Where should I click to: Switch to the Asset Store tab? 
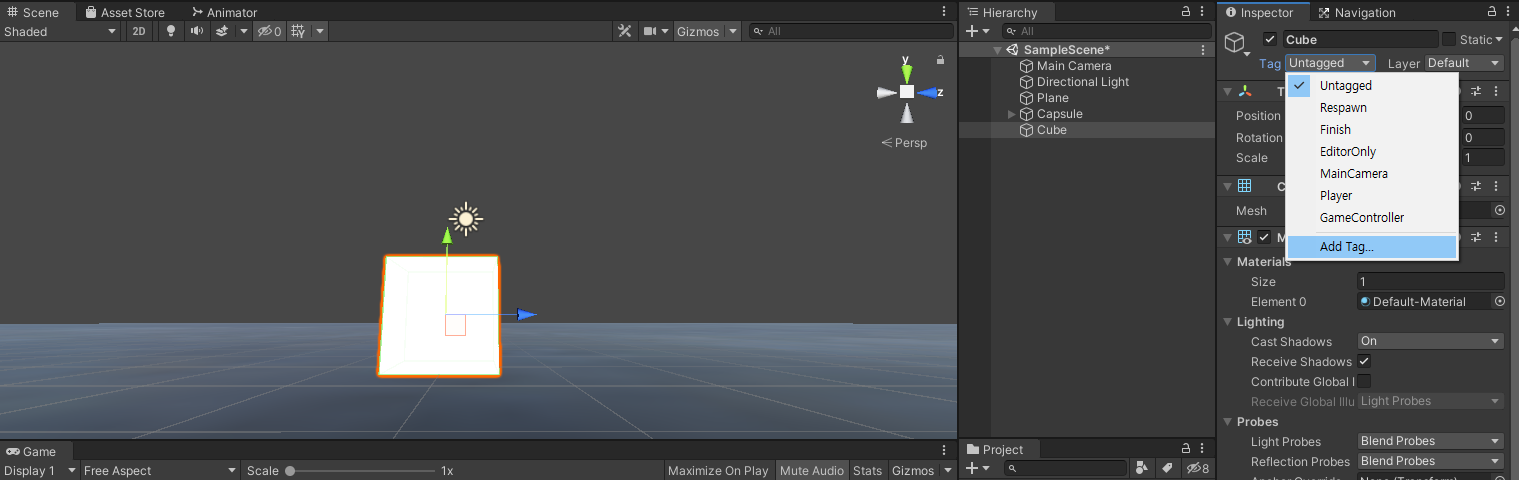(x=125, y=12)
